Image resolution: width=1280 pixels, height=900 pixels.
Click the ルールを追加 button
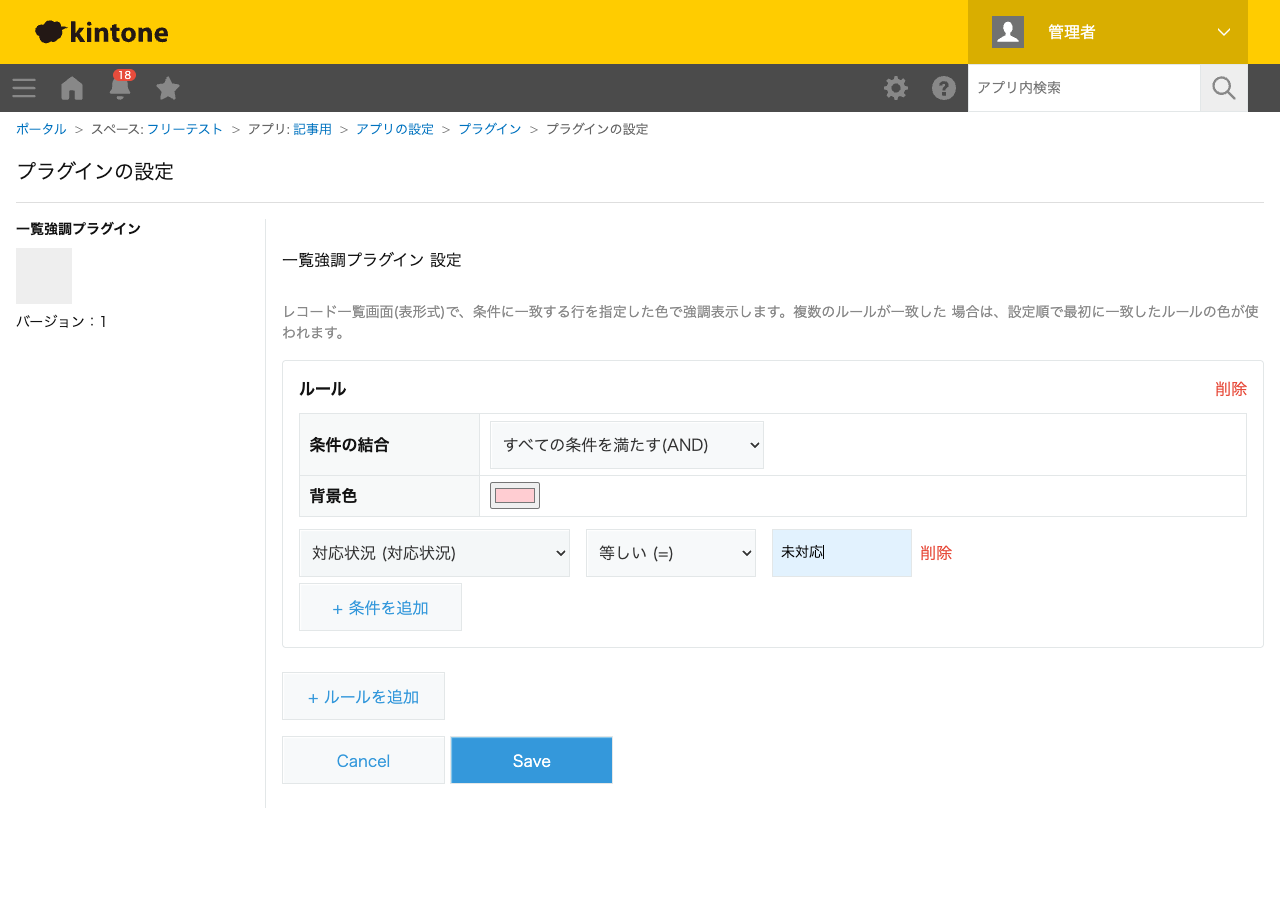(x=363, y=696)
